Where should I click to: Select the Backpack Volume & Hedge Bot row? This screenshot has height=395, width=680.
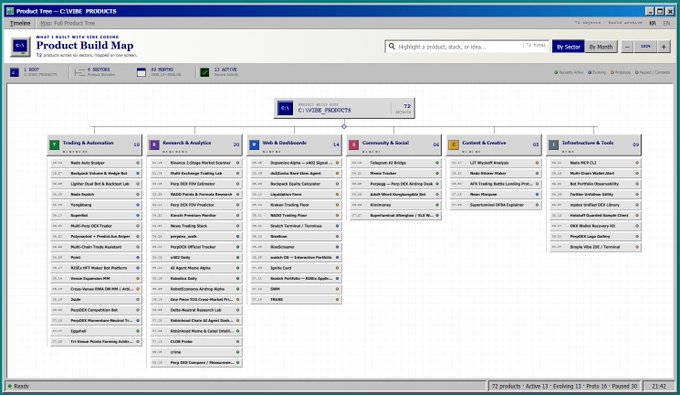tap(96, 173)
